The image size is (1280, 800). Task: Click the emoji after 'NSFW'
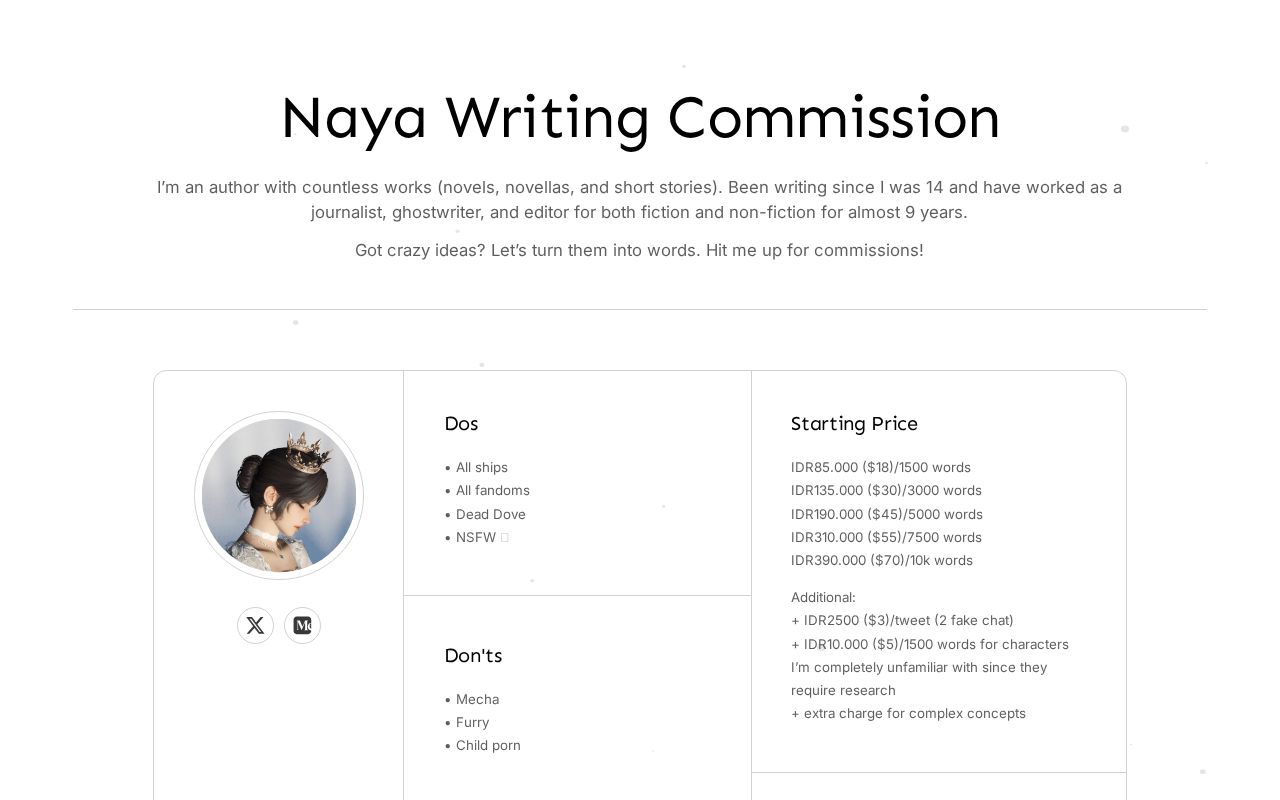tap(505, 537)
